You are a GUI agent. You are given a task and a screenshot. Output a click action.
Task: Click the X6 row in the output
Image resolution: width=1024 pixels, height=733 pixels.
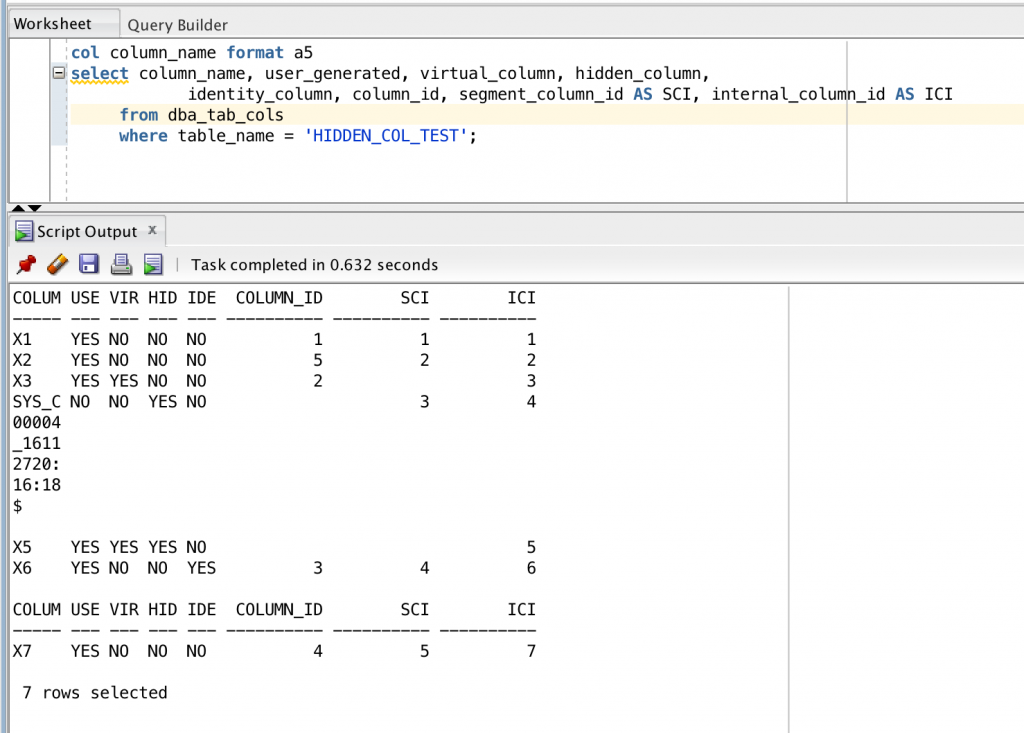tap(22, 568)
